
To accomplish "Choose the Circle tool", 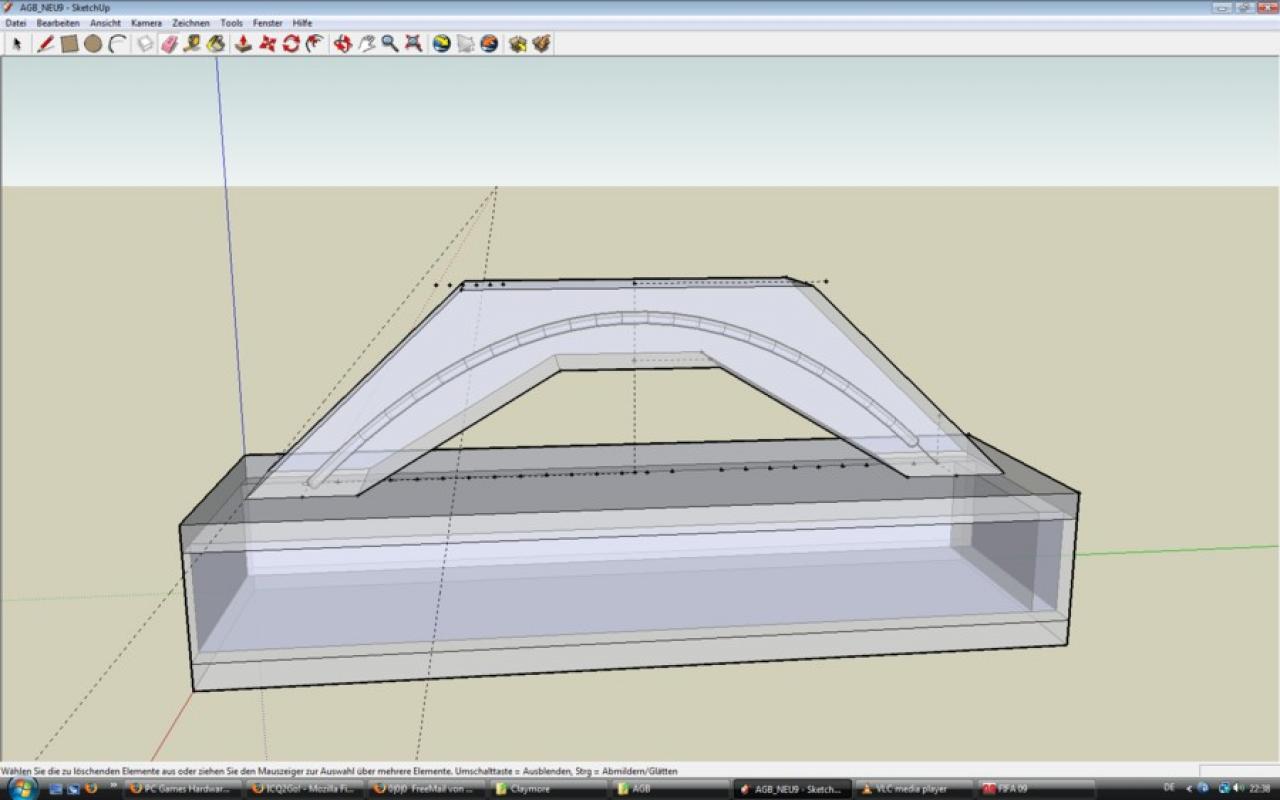I will [x=93, y=44].
